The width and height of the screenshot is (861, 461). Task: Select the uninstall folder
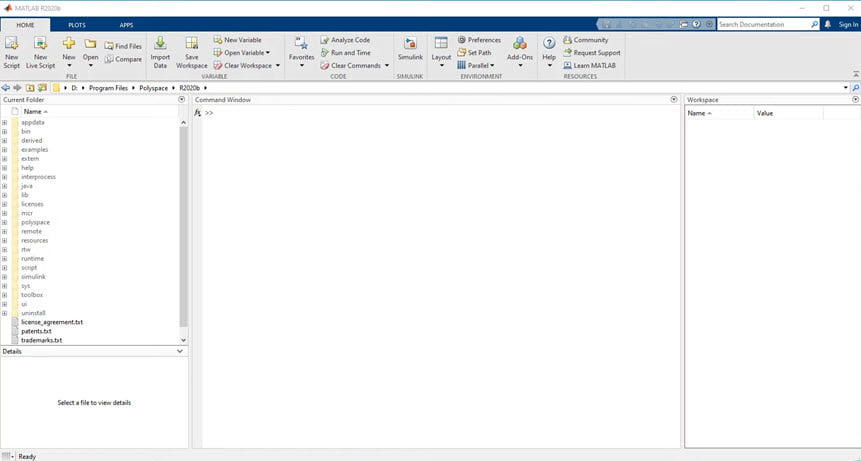[x=33, y=313]
